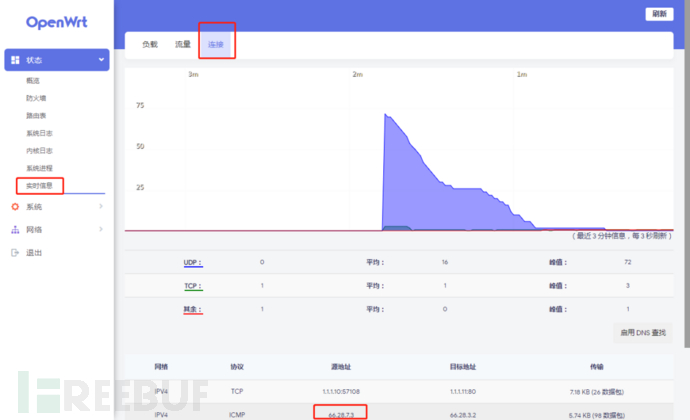Viewport: 690px width, 420px height.
Task: Expand the 系统 menu arrow
Action: point(101,207)
